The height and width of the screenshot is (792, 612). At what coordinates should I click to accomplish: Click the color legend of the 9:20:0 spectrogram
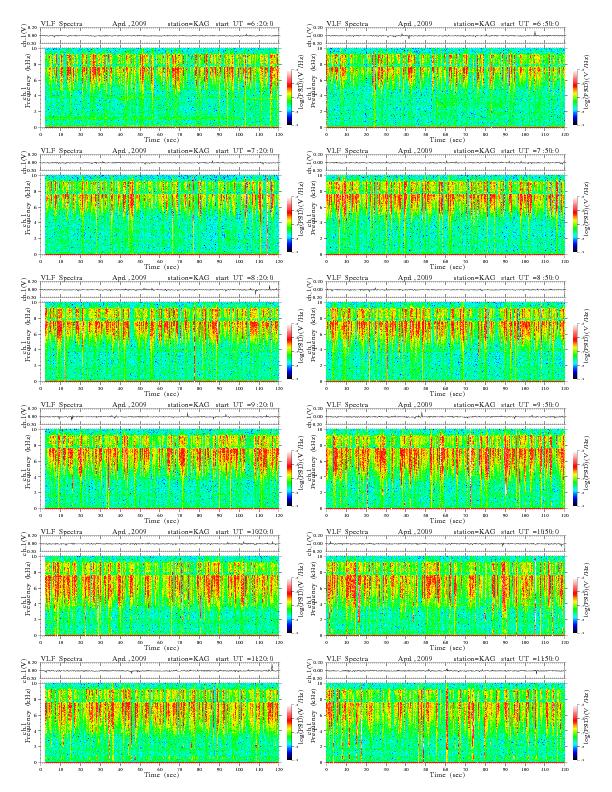pyautogui.click(x=289, y=478)
